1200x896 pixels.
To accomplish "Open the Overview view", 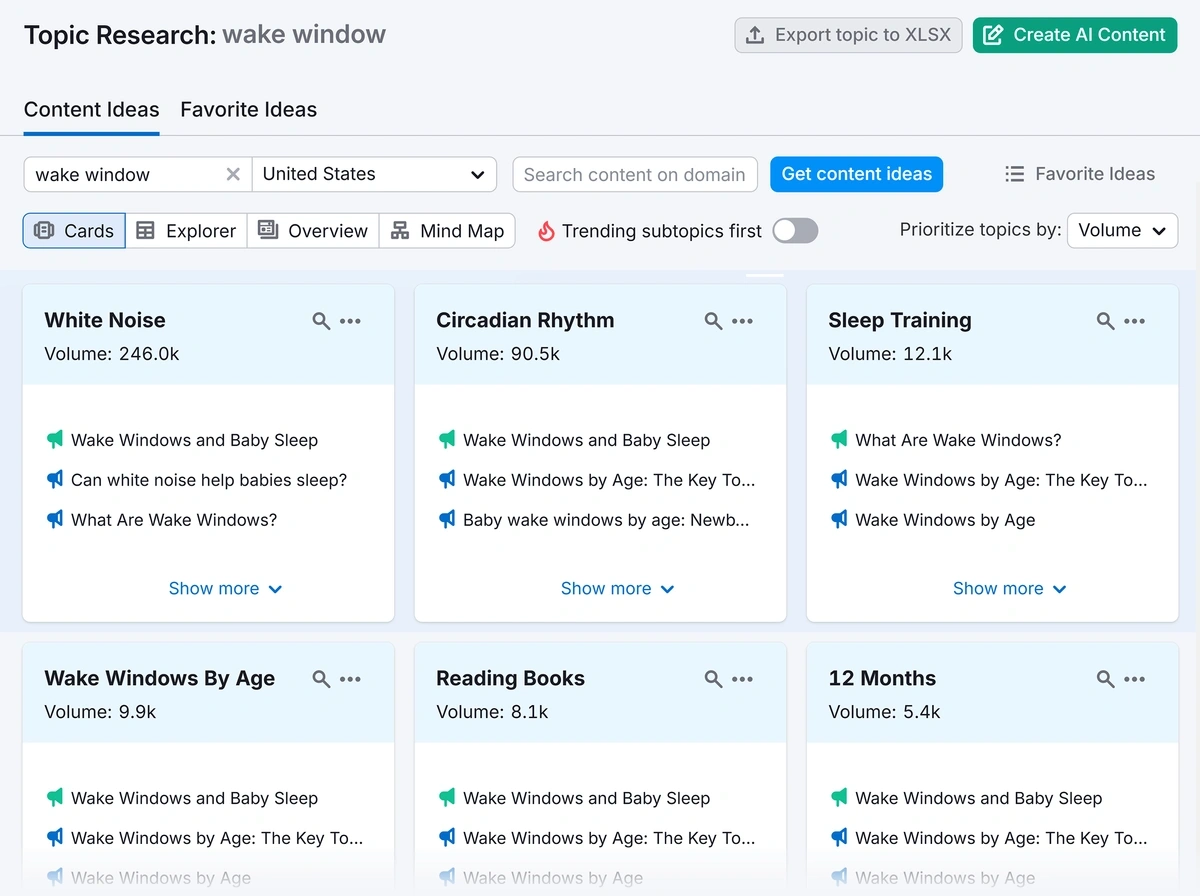I will tap(312, 231).
